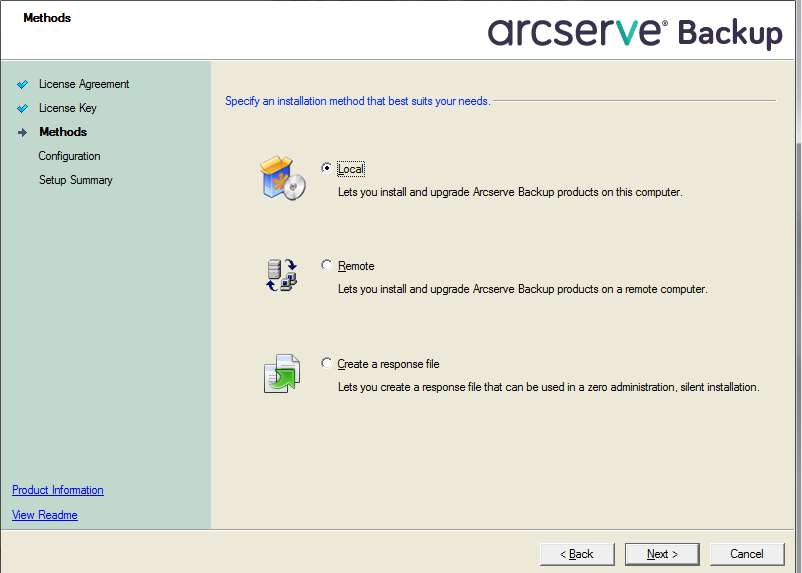Open the Product Information link
The height and width of the screenshot is (573, 802).
pos(58,490)
